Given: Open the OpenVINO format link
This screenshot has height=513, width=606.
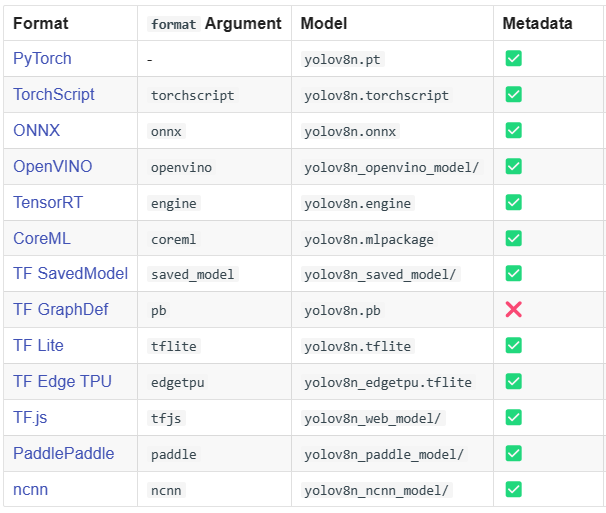Looking at the screenshot, I should pos(50,167).
